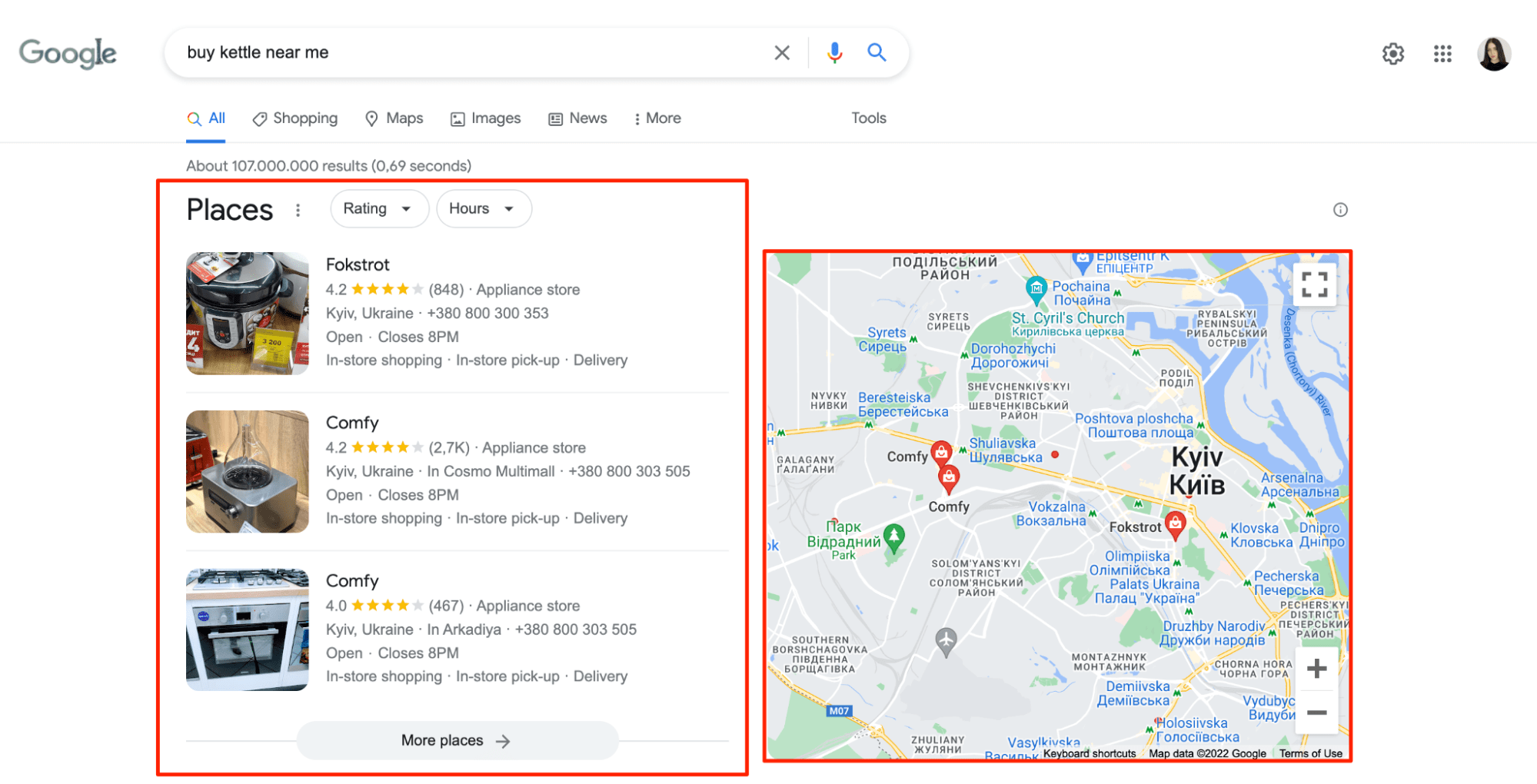Click Park Vidradnyi tree marker
The image size is (1537, 784).
coord(893,537)
